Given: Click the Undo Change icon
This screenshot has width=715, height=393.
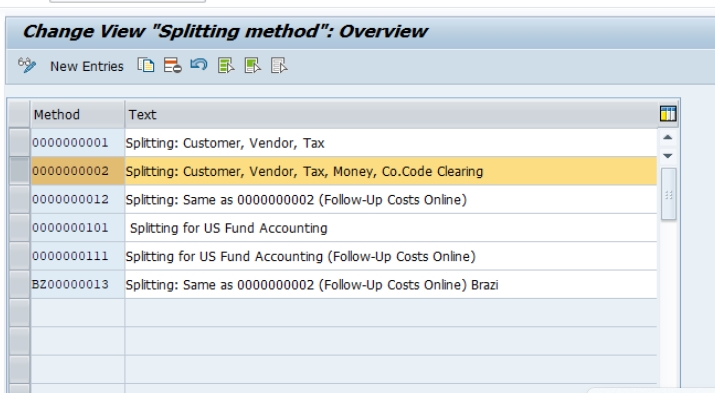Looking at the screenshot, I should (x=199, y=65).
